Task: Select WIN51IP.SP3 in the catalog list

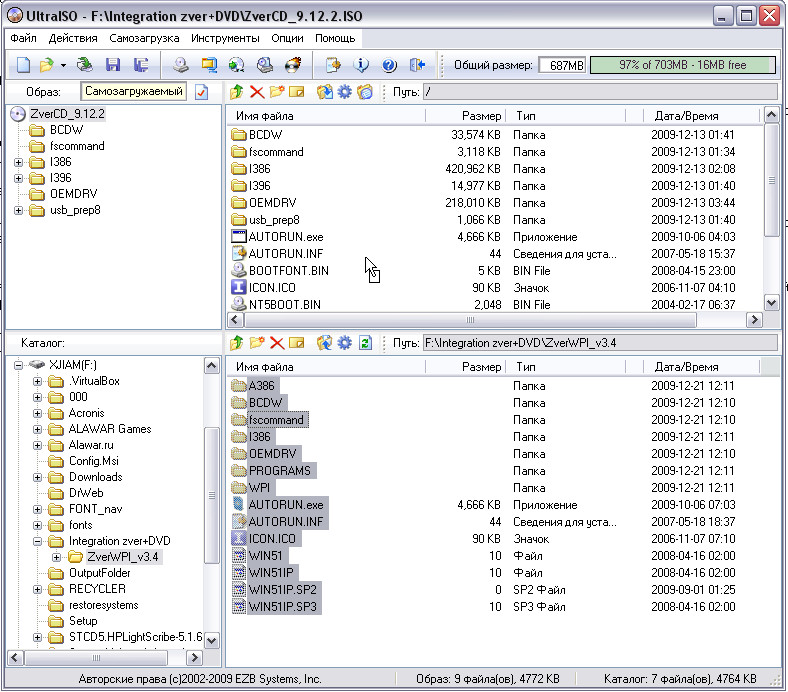Action: coord(283,607)
